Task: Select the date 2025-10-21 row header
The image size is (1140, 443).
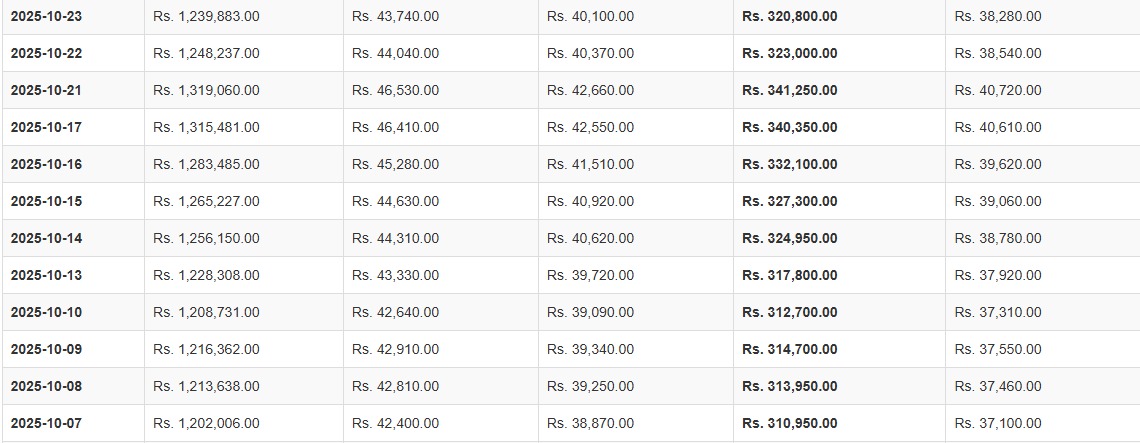Action: [46, 90]
